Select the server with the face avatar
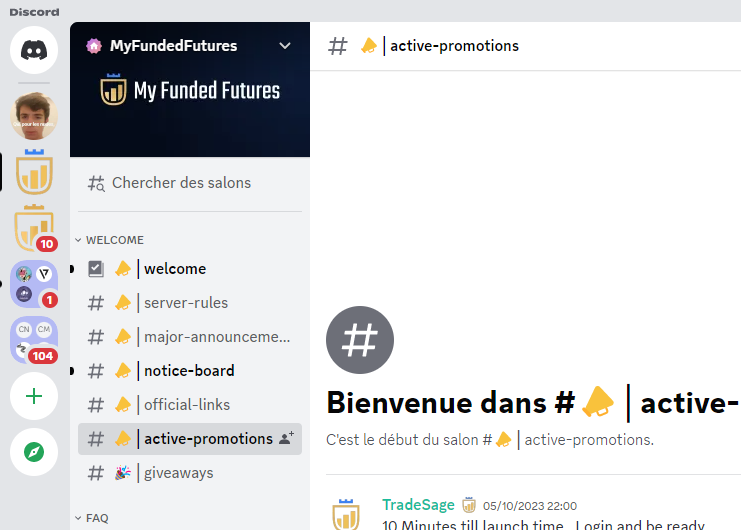Viewport: 741px width, 530px height. [34, 116]
